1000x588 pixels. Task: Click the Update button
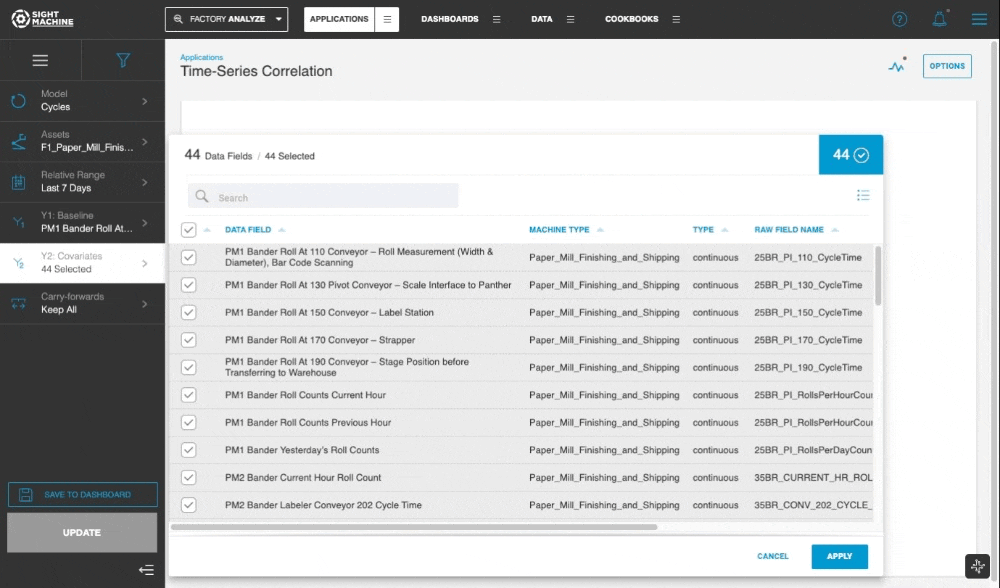pyautogui.click(x=82, y=533)
